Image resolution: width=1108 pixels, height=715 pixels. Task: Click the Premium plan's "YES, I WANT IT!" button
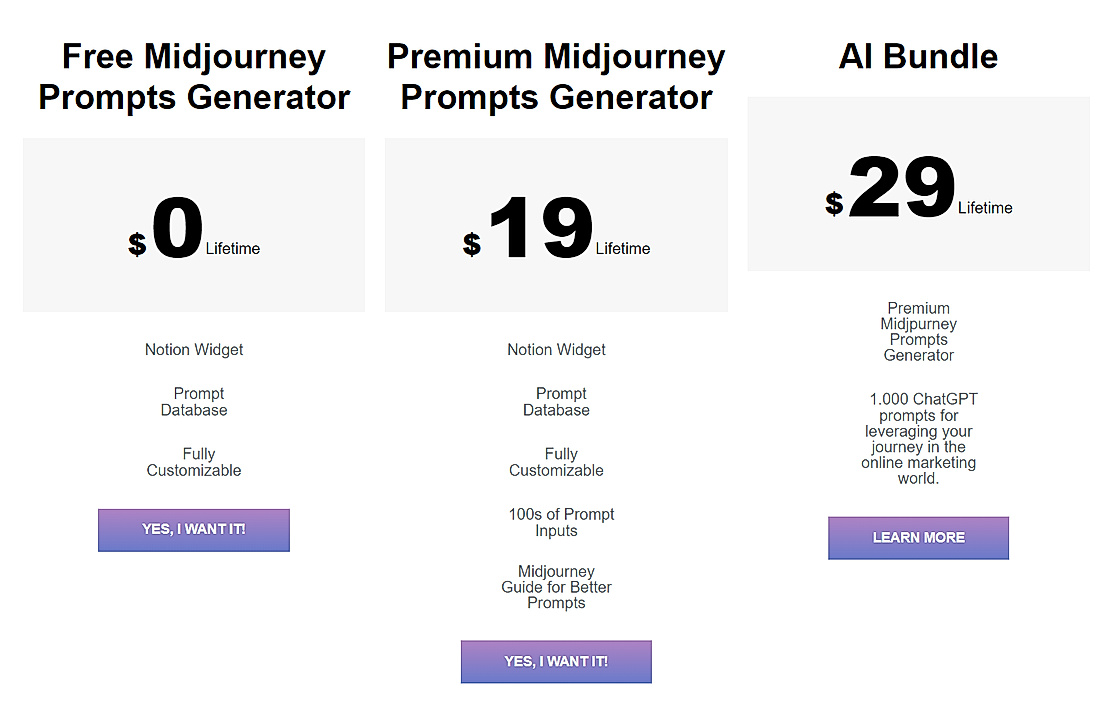[556, 662]
